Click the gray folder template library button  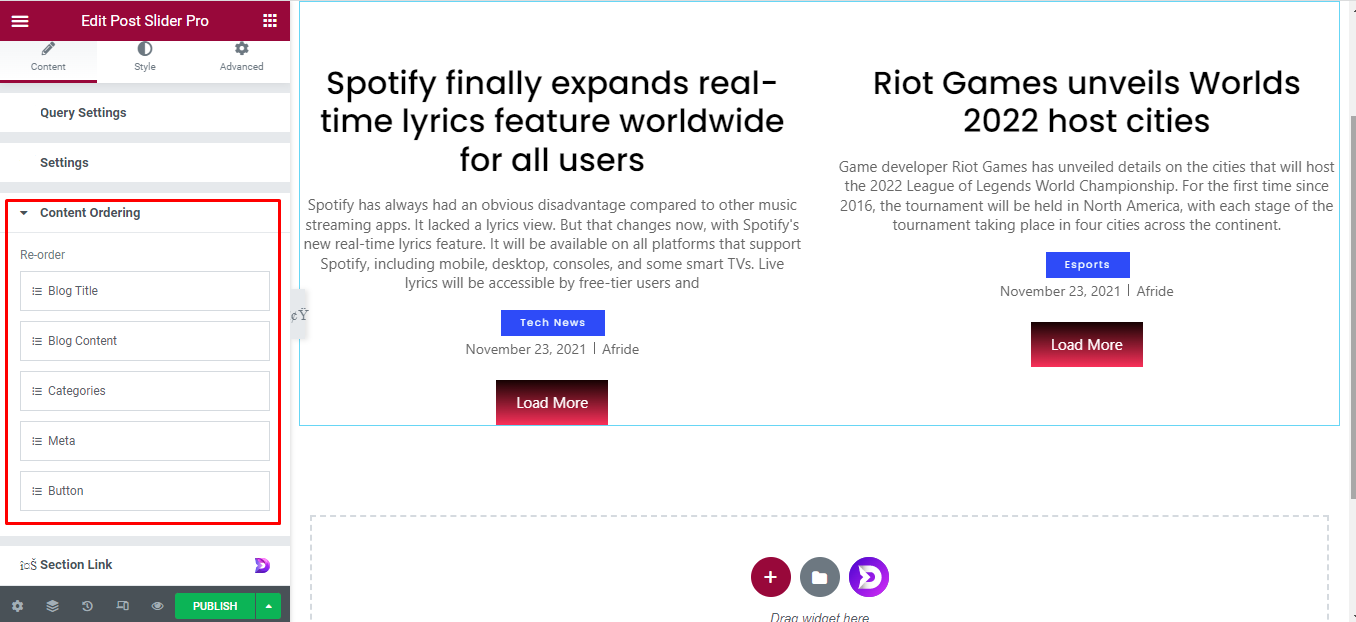click(820, 577)
